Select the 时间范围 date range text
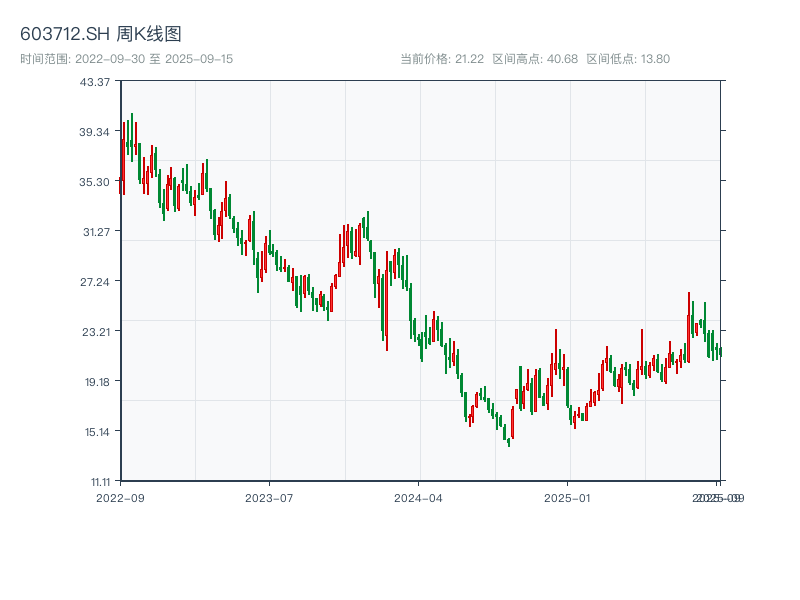800x600 pixels. [127, 59]
